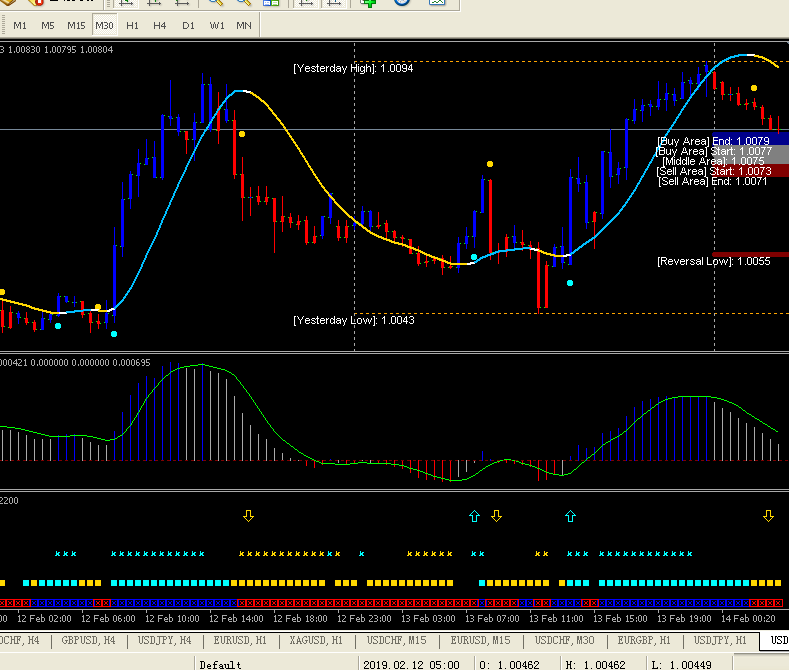Viewport: 789px width, 670px height.
Task: Set the chart to the D1 daily timeframe
Action: (188, 25)
